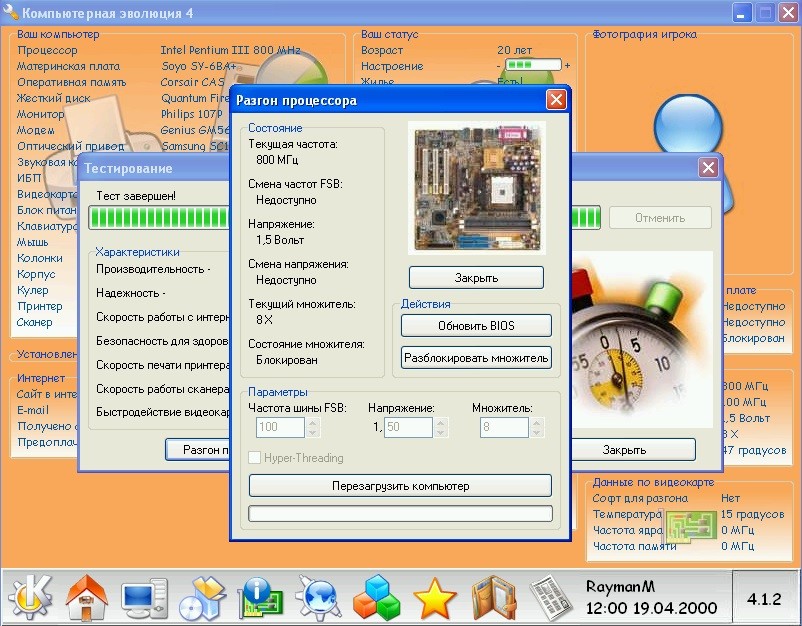Click Оперативная память link

pyautogui.click(x=72, y=82)
